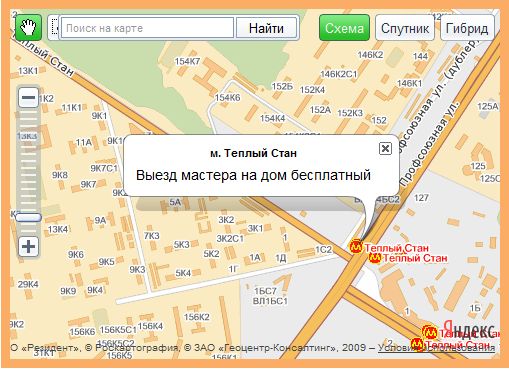Image resolution: width=509 pixels, height=369 pixels.
Task: Click house label 5А
Action: point(175,202)
